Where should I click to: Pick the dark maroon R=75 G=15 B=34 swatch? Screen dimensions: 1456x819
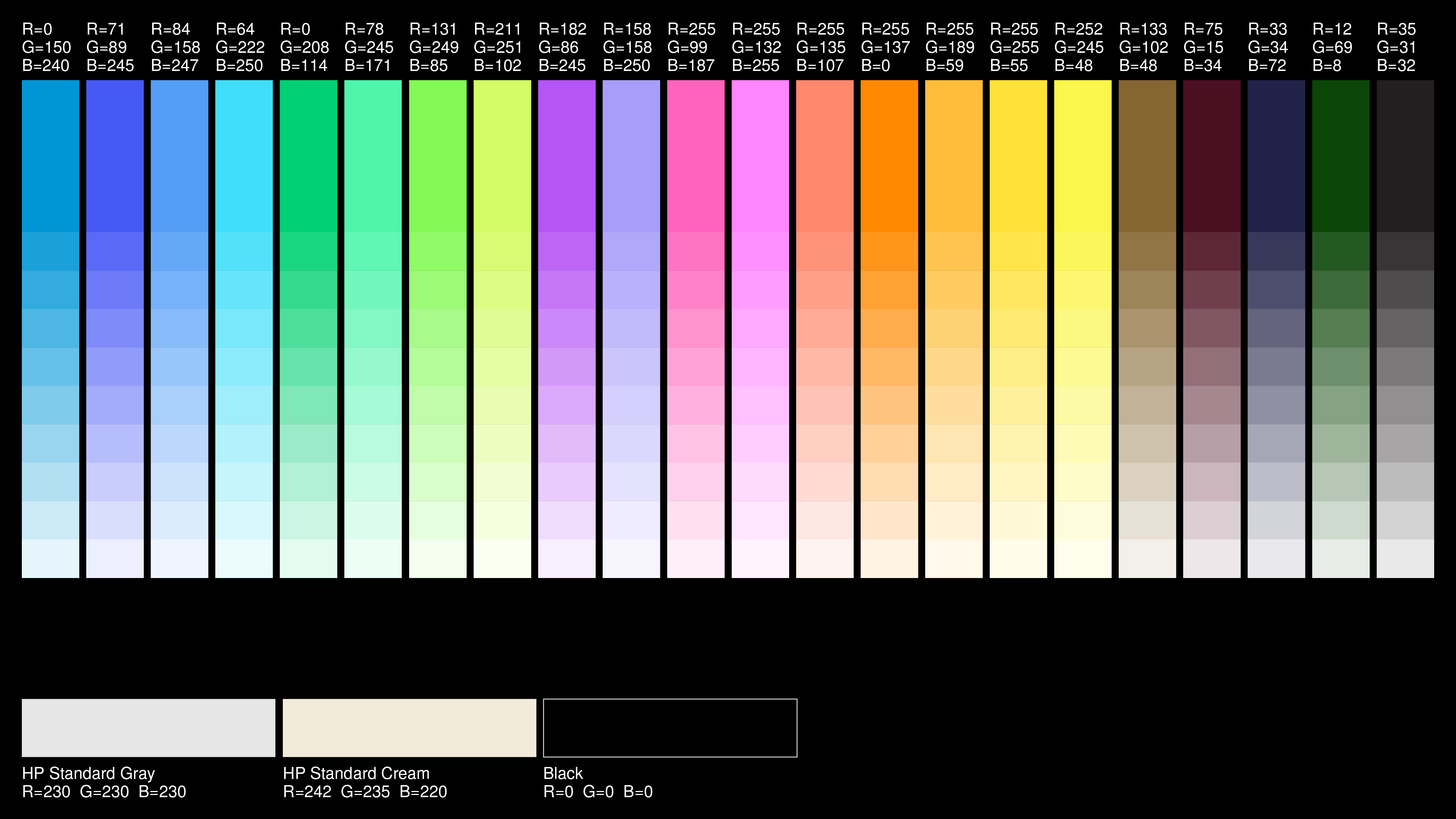(1211, 155)
